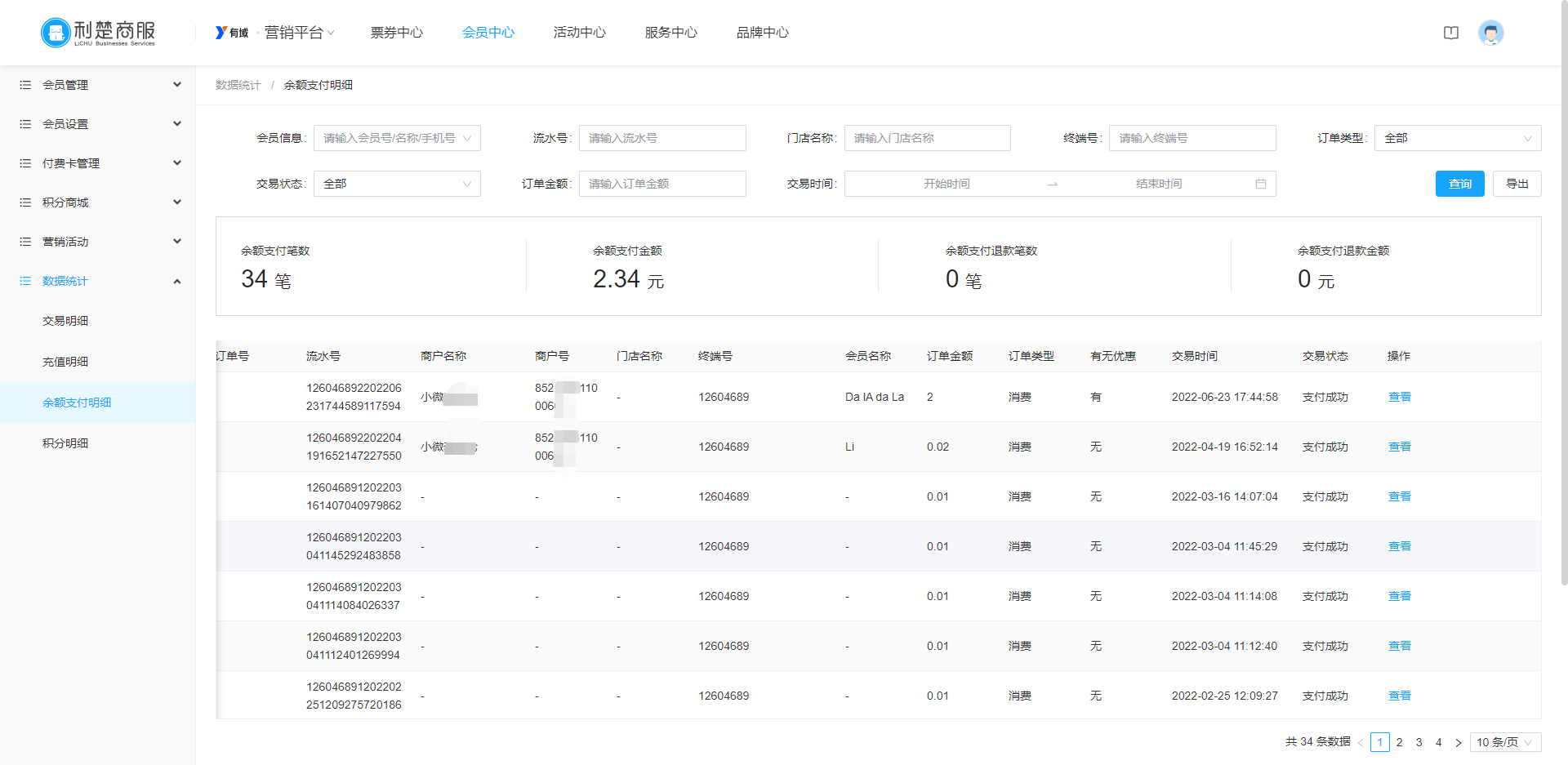View details for 2022-03-04 11:45:29 transaction
1568x765 pixels.
pos(1400,546)
